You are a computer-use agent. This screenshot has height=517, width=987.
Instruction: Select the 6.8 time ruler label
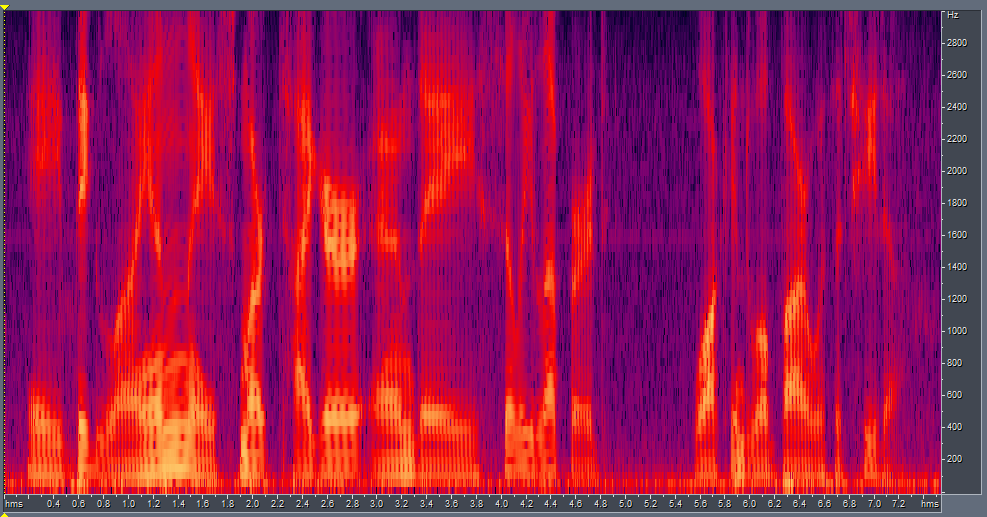[x=849, y=504]
